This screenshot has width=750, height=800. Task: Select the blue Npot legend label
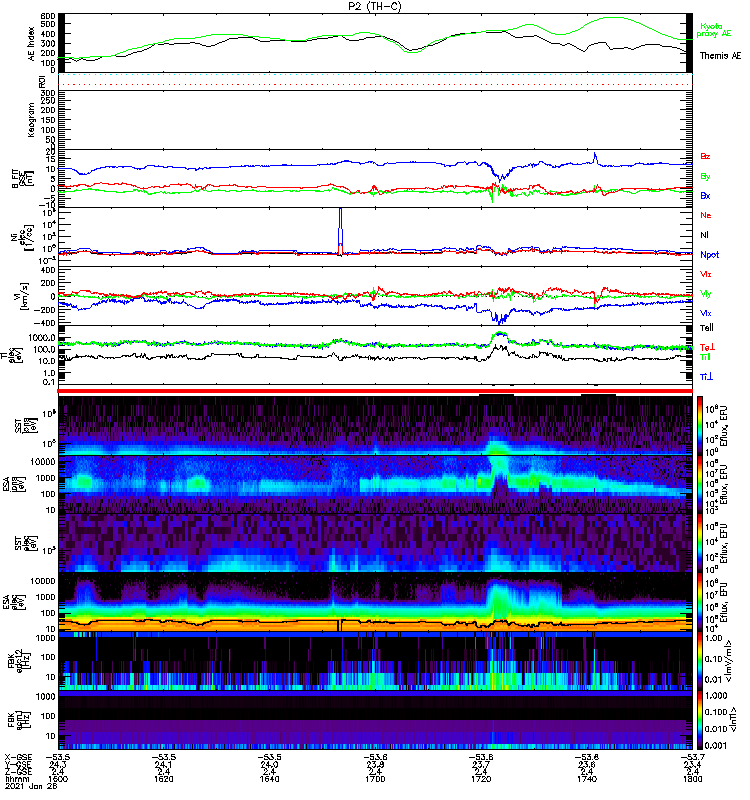pyautogui.click(x=709, y=255)
